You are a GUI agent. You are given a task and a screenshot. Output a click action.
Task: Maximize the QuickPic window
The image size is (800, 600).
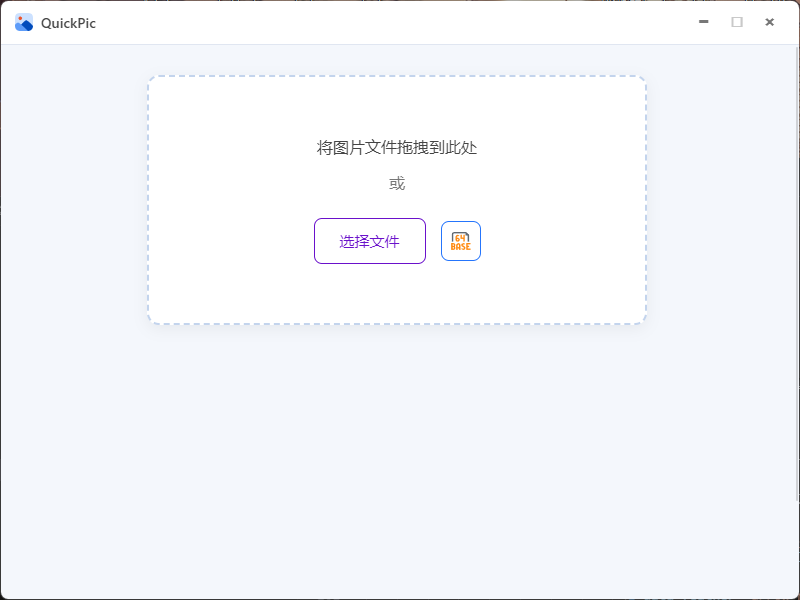point(737,21)
